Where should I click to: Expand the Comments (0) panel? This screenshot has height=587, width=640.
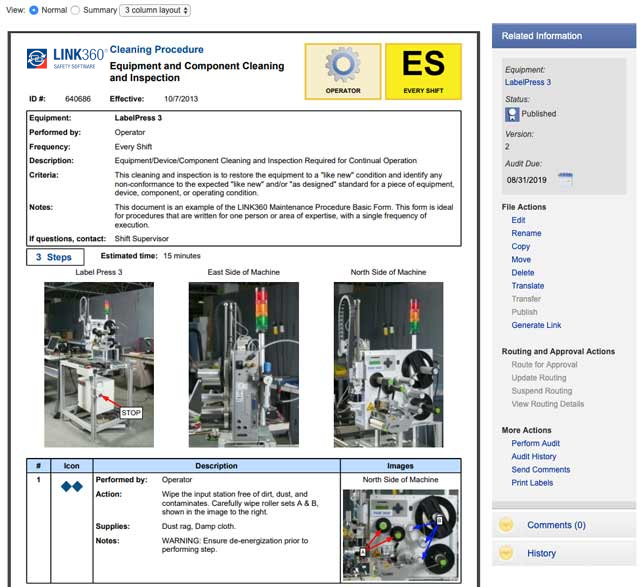point(555,525)
